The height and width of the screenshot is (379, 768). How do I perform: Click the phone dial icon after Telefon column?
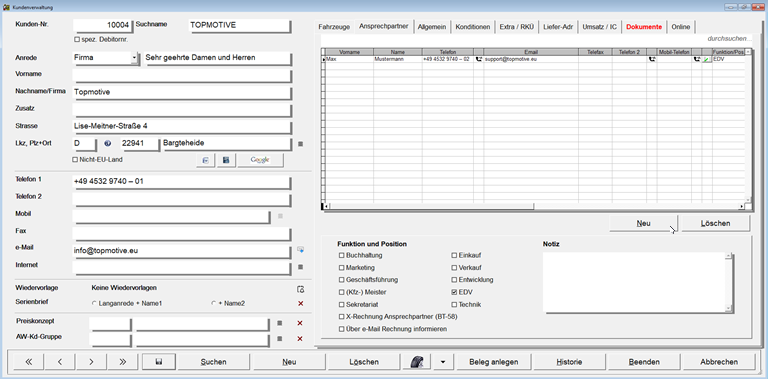point(479,59)
